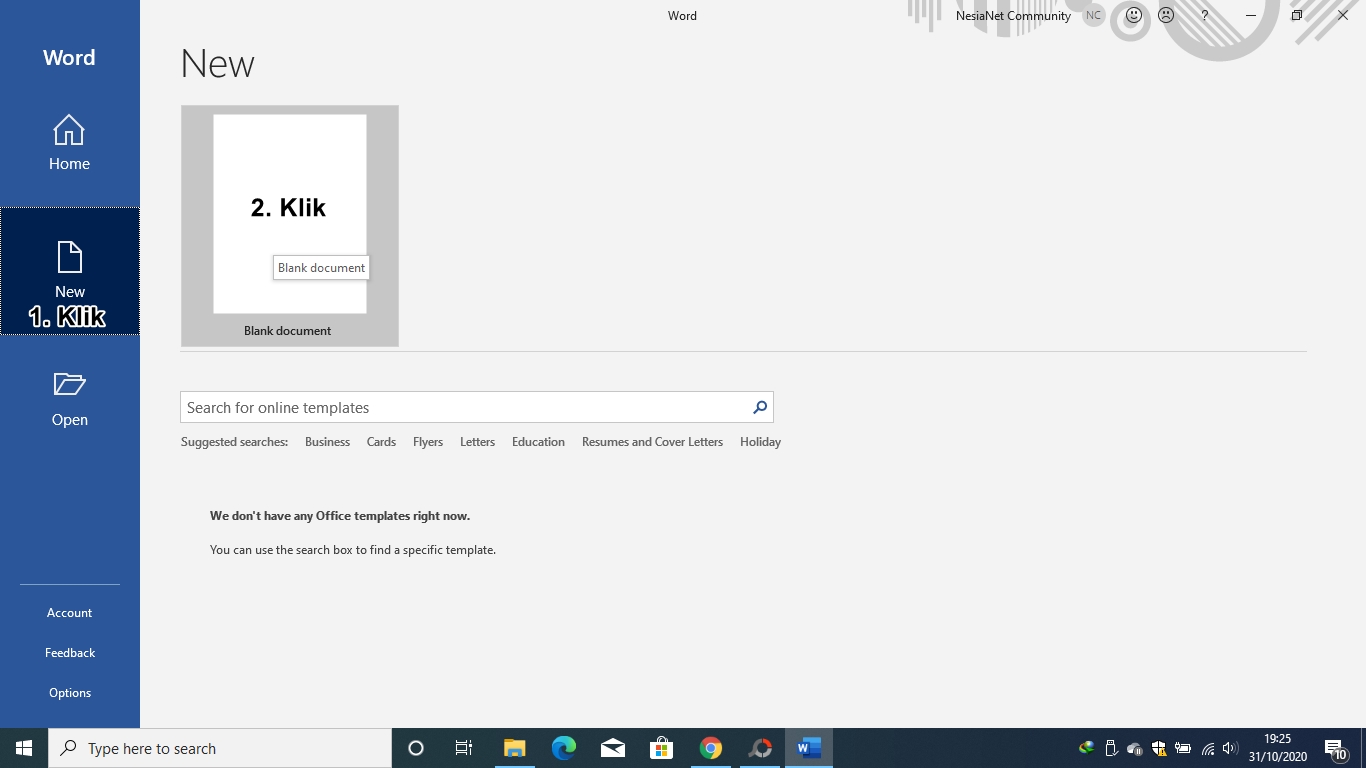The width and height of the screenshot is (1366, 768).
Task: Launch Google Chrome from the taskbar
Action: [711, 748]
